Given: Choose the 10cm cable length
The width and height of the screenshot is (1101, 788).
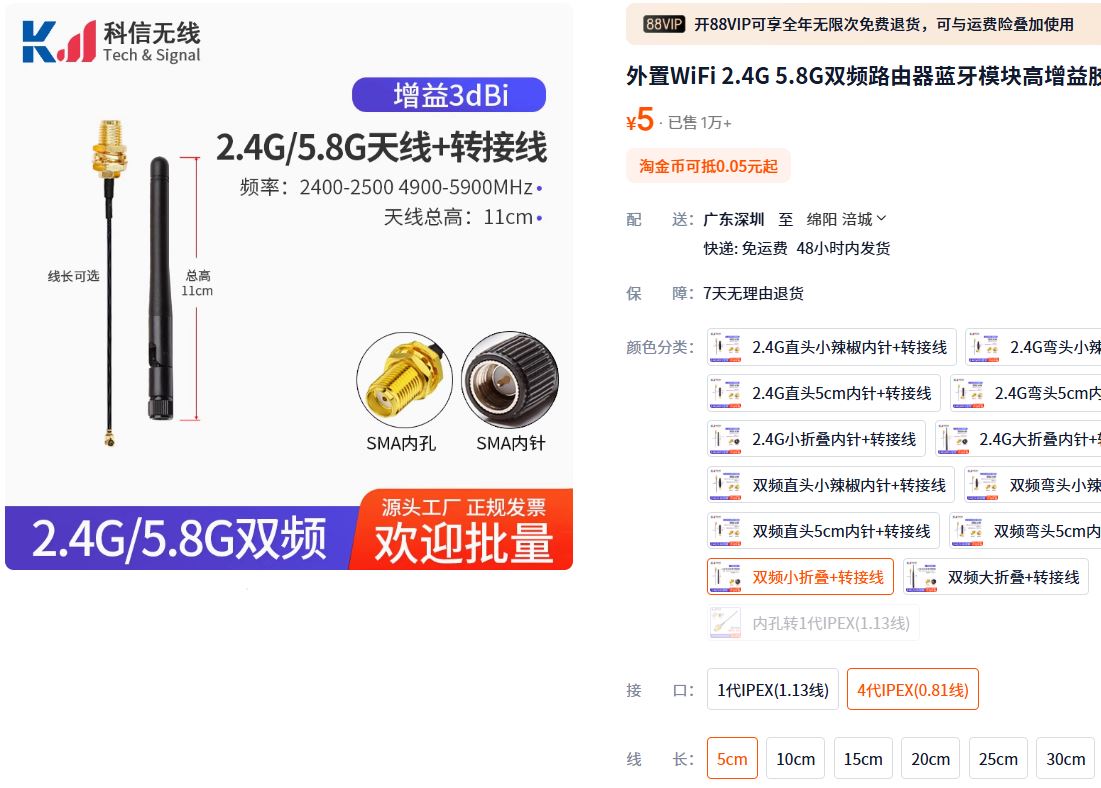Looking at the screenshot, I should 796,759.
